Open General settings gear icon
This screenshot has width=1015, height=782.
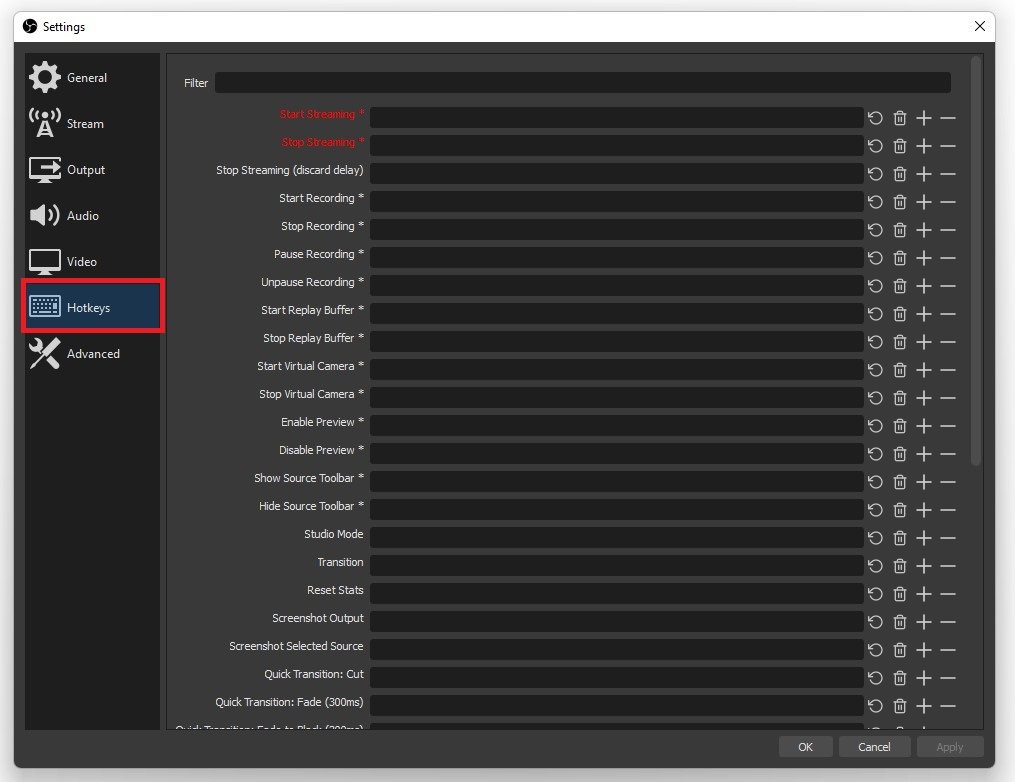(x=45, y=77)
